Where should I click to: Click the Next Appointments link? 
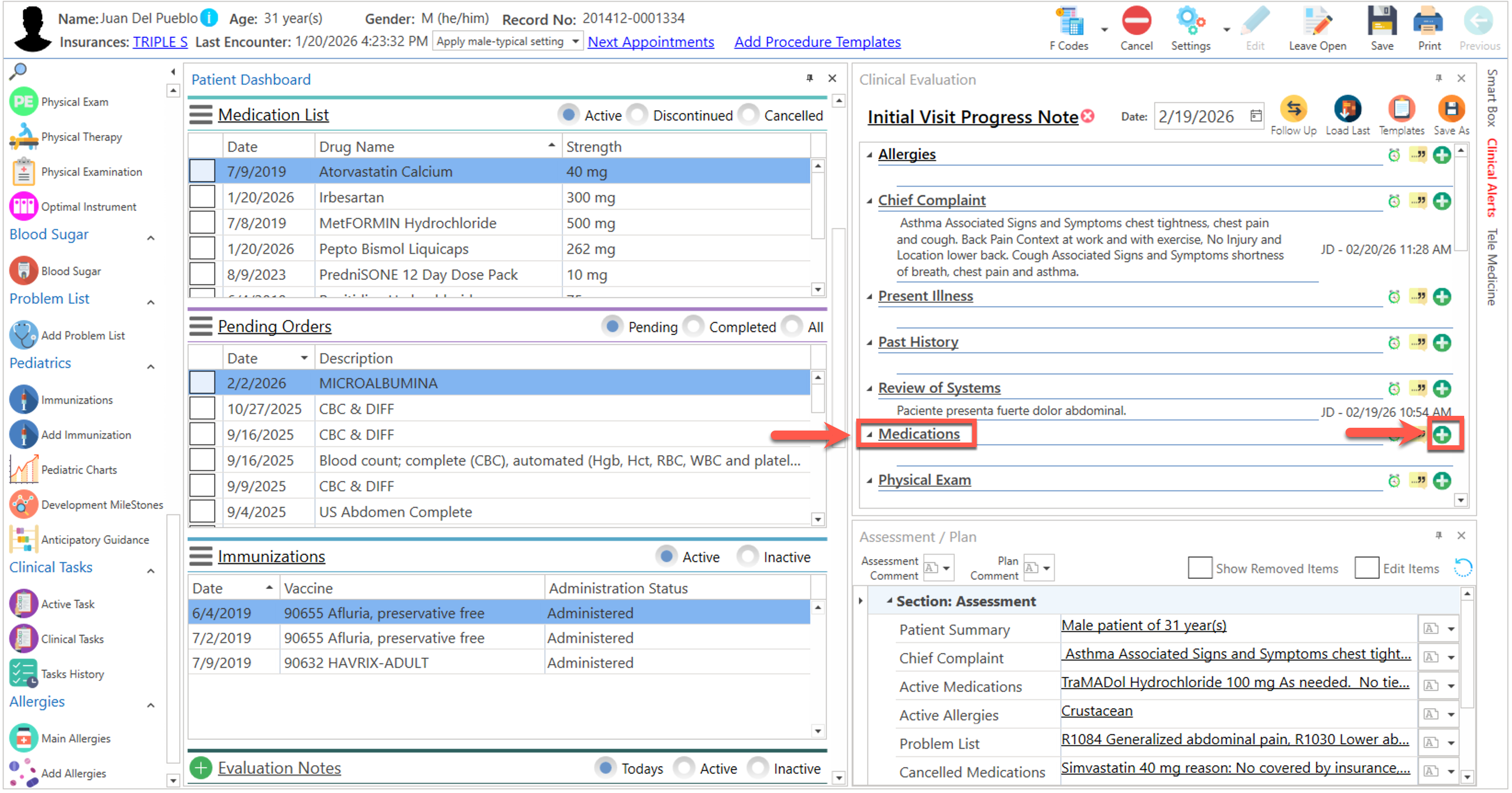tap(650, 42)
